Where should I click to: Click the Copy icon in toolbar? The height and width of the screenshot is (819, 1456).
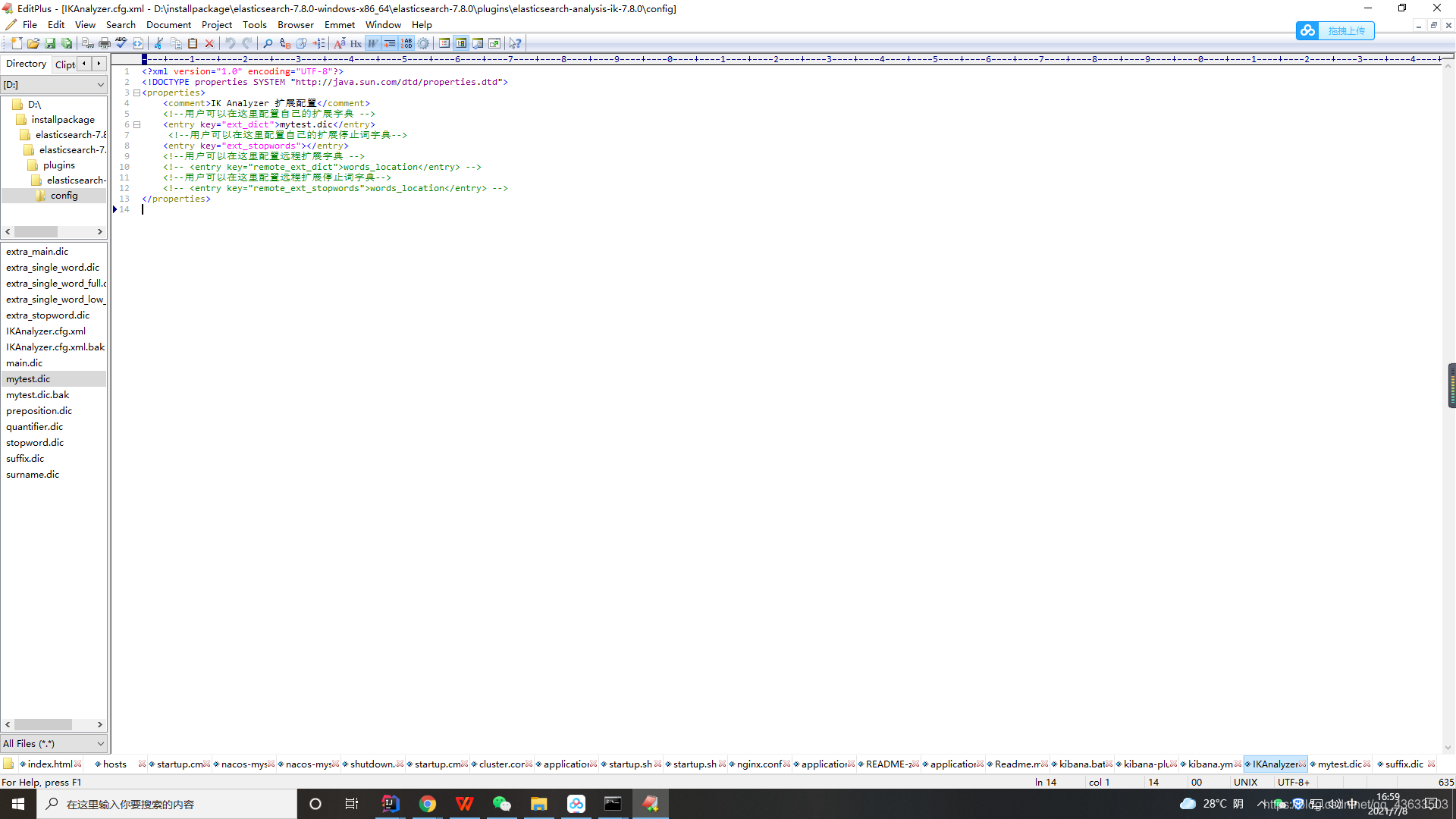(176, 43)
